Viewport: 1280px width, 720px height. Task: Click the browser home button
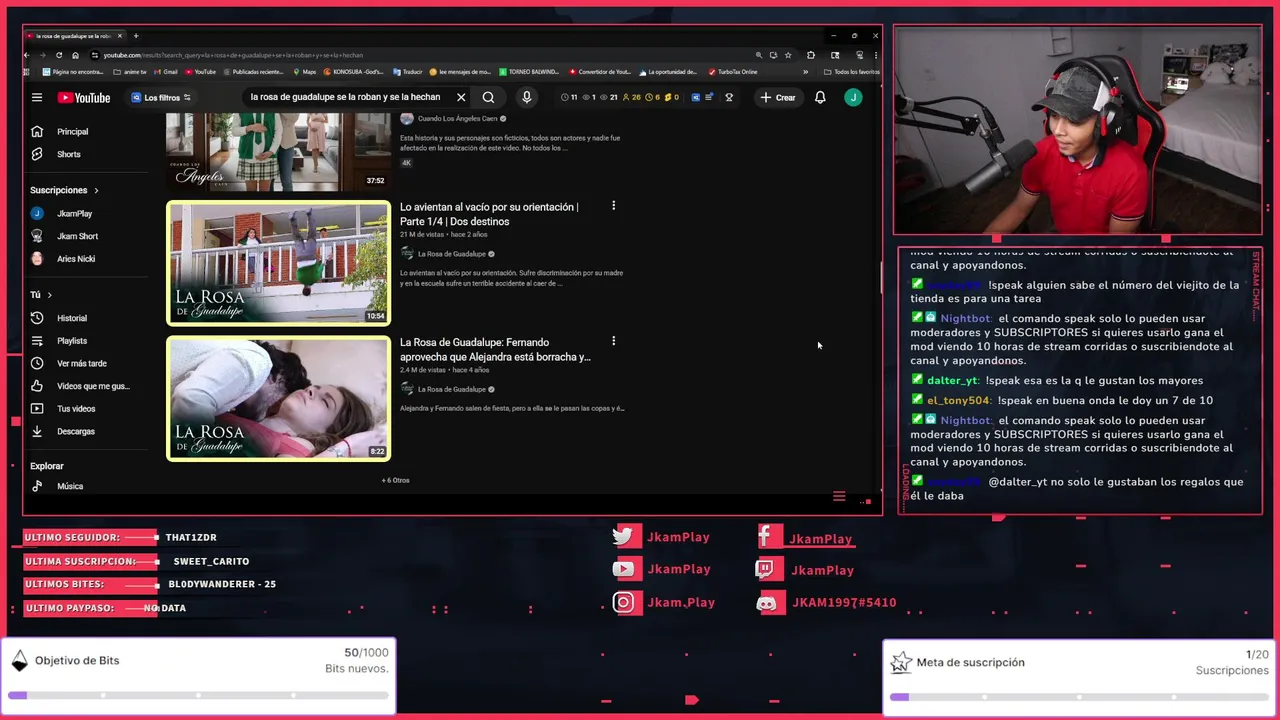pos(75,55)
